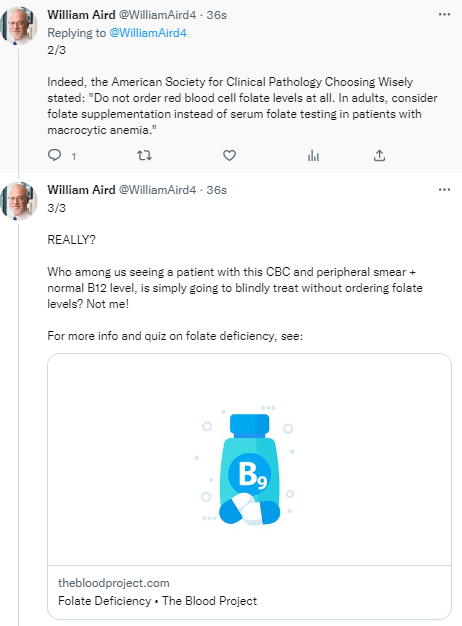Share the 2/3 tweet via upload icon
This screenshot has width=462, height=626.
click(x=379, y=155)
